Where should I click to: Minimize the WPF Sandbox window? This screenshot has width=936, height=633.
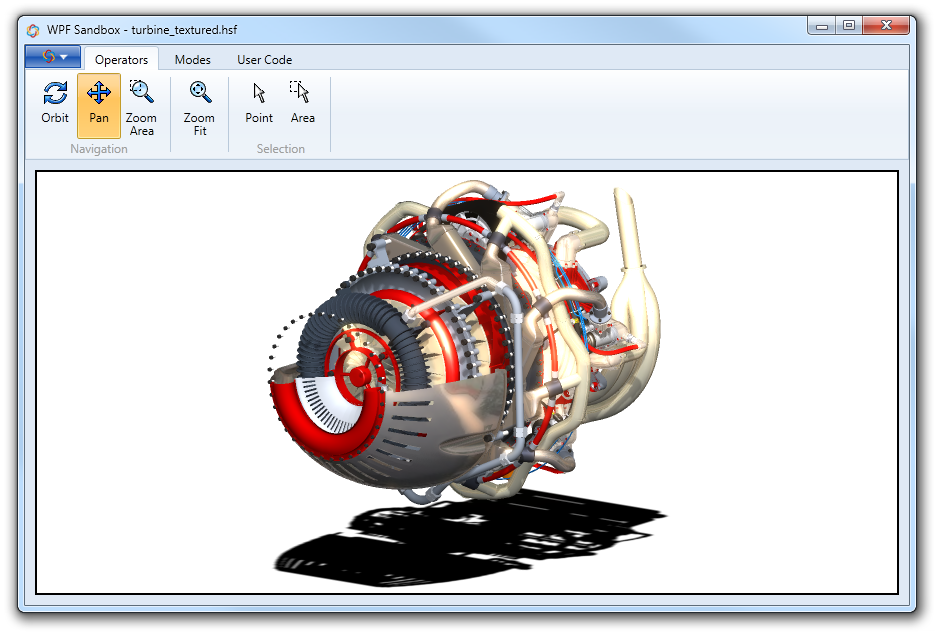click(821, 26)
